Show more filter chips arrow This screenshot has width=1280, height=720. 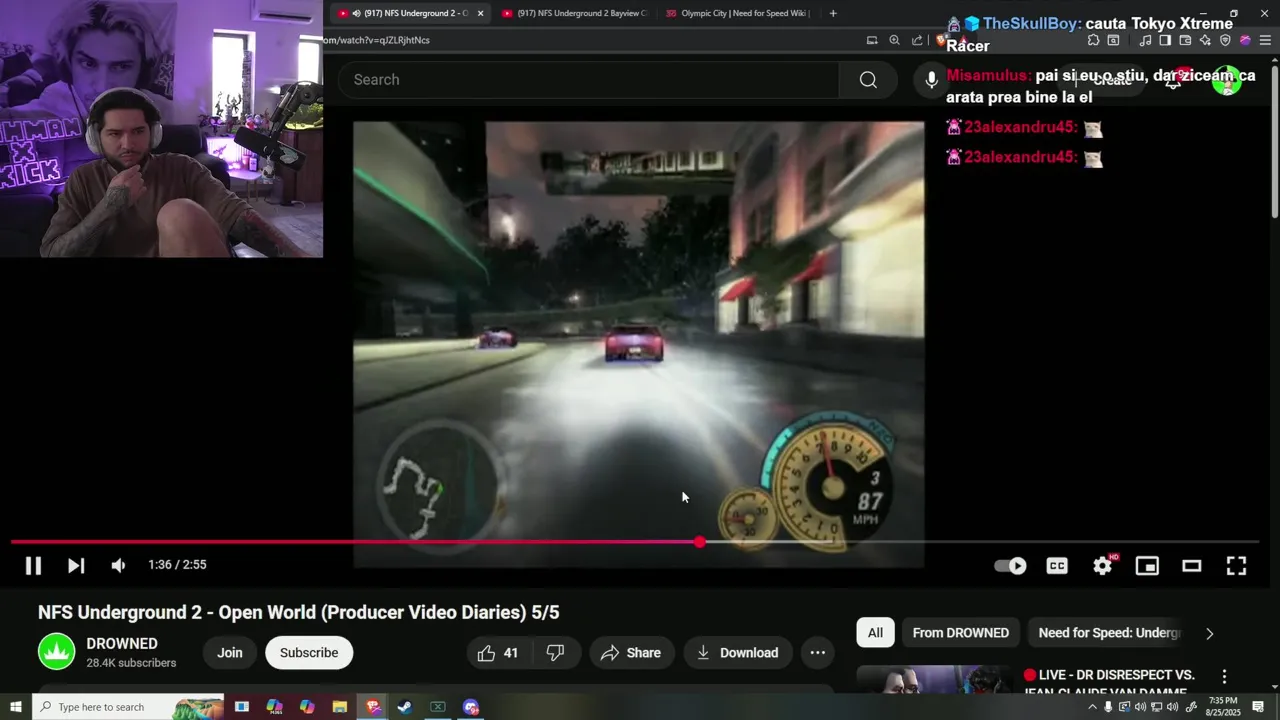[1209, 633]
